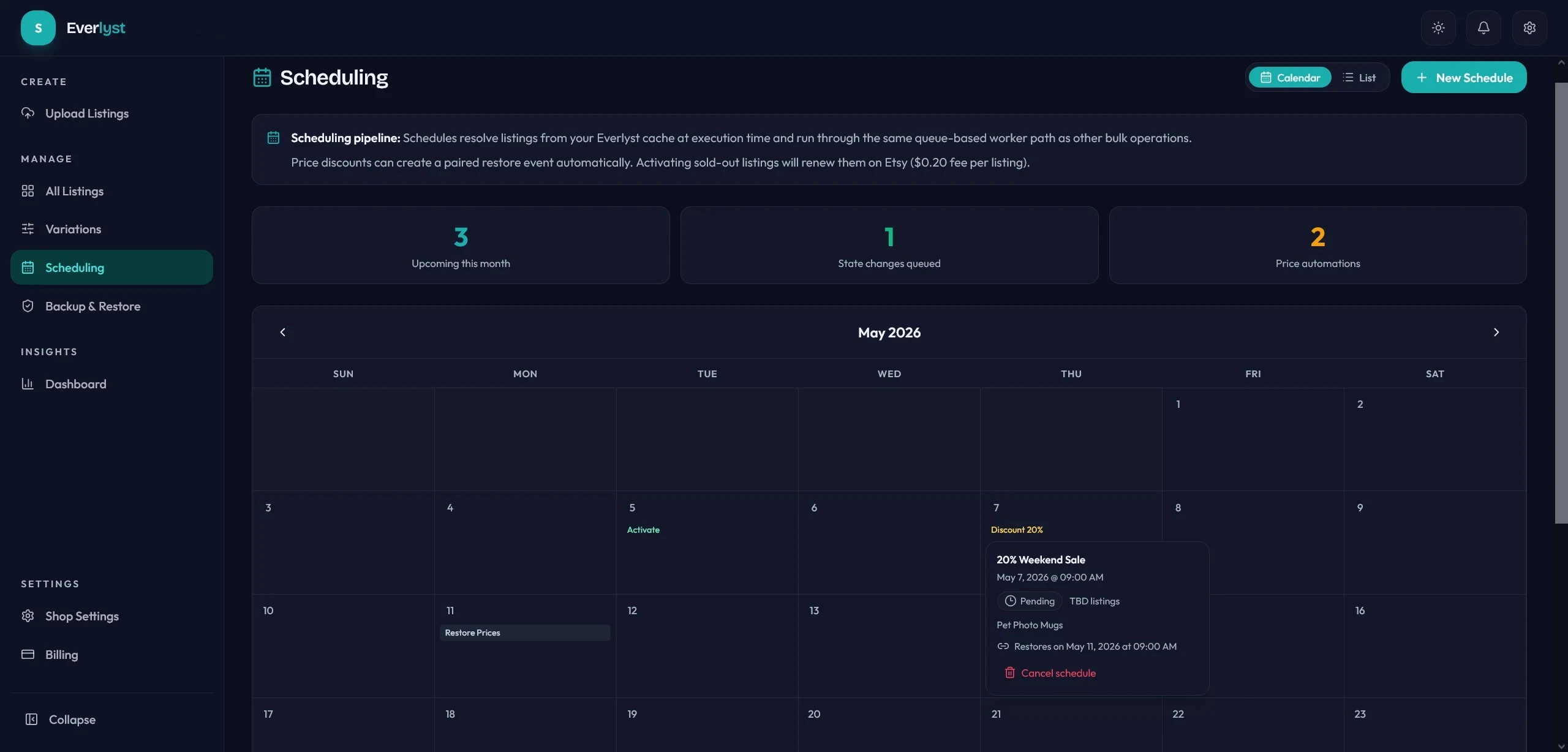Switch to List view
The image size is (1568, 752).
(x=1359, y=78)
